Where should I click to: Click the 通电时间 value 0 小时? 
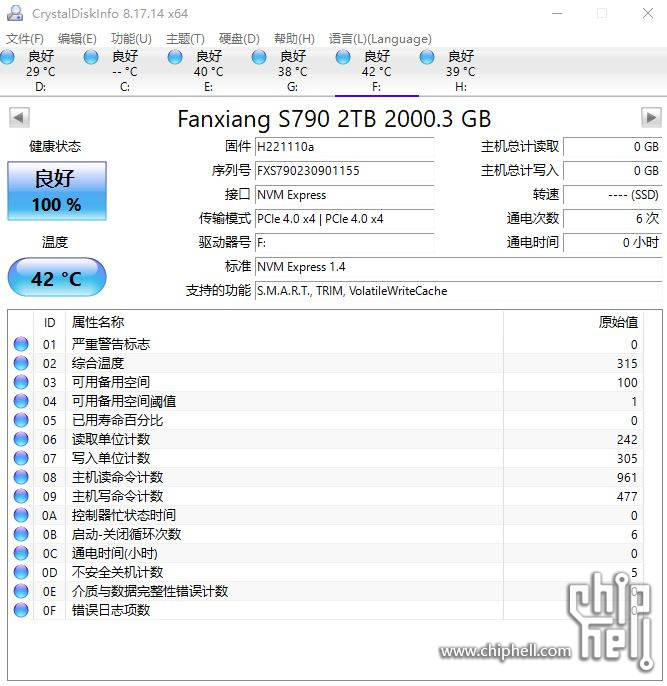click(613, 243)
